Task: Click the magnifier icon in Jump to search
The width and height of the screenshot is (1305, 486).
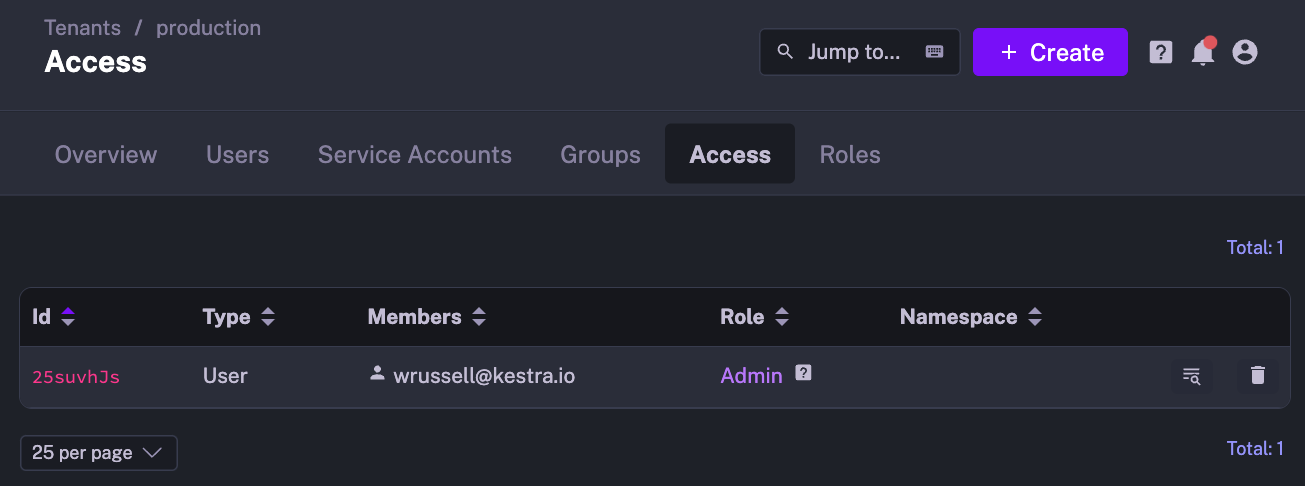Action: [x=785, y=52]
